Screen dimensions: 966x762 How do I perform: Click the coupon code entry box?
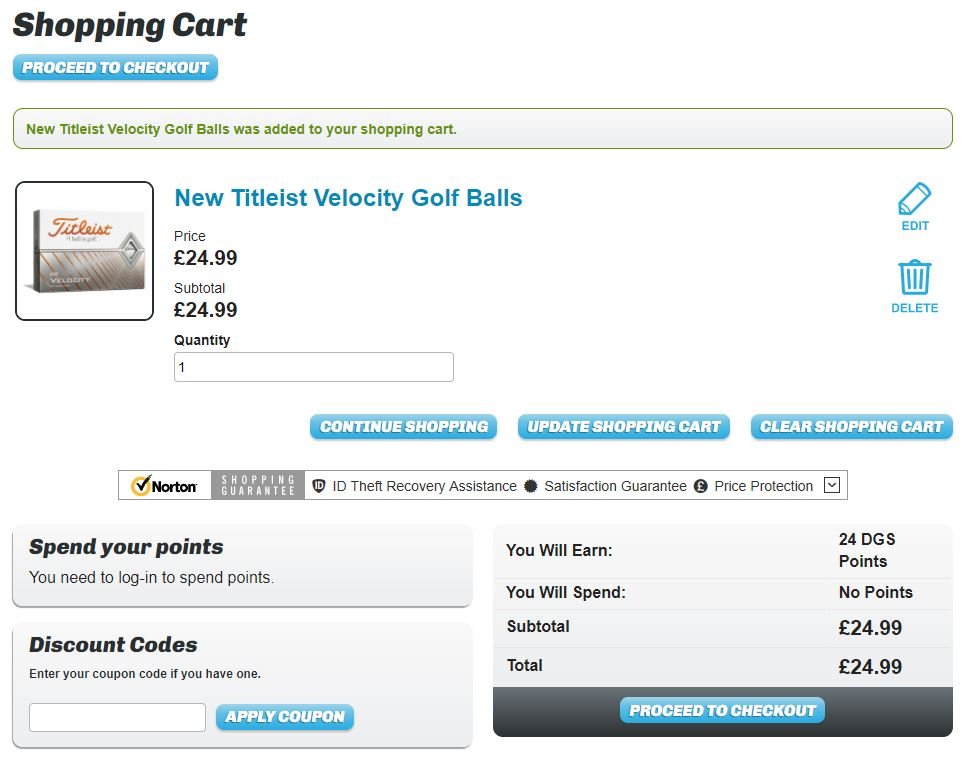[116, 717]
